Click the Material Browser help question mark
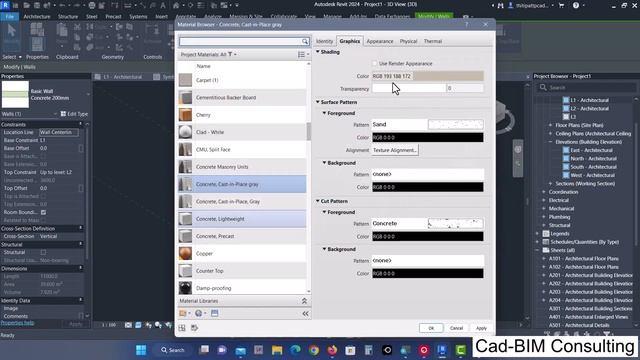 (467, 24)
